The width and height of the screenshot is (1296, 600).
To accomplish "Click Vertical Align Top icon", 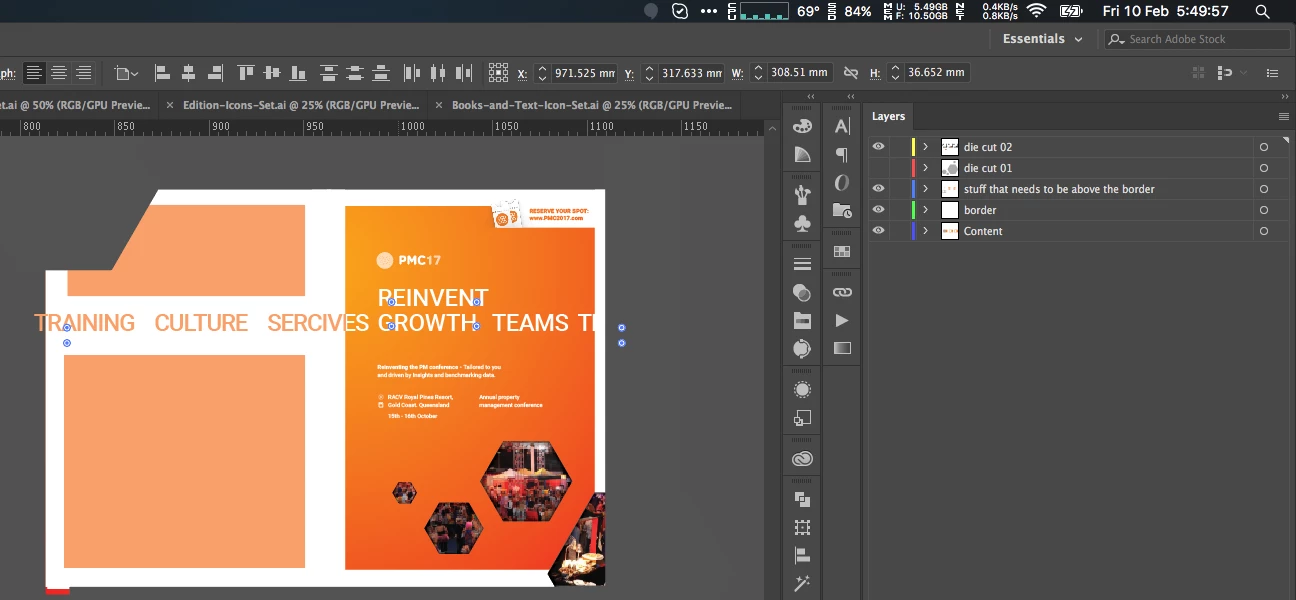I will (246, 73).
